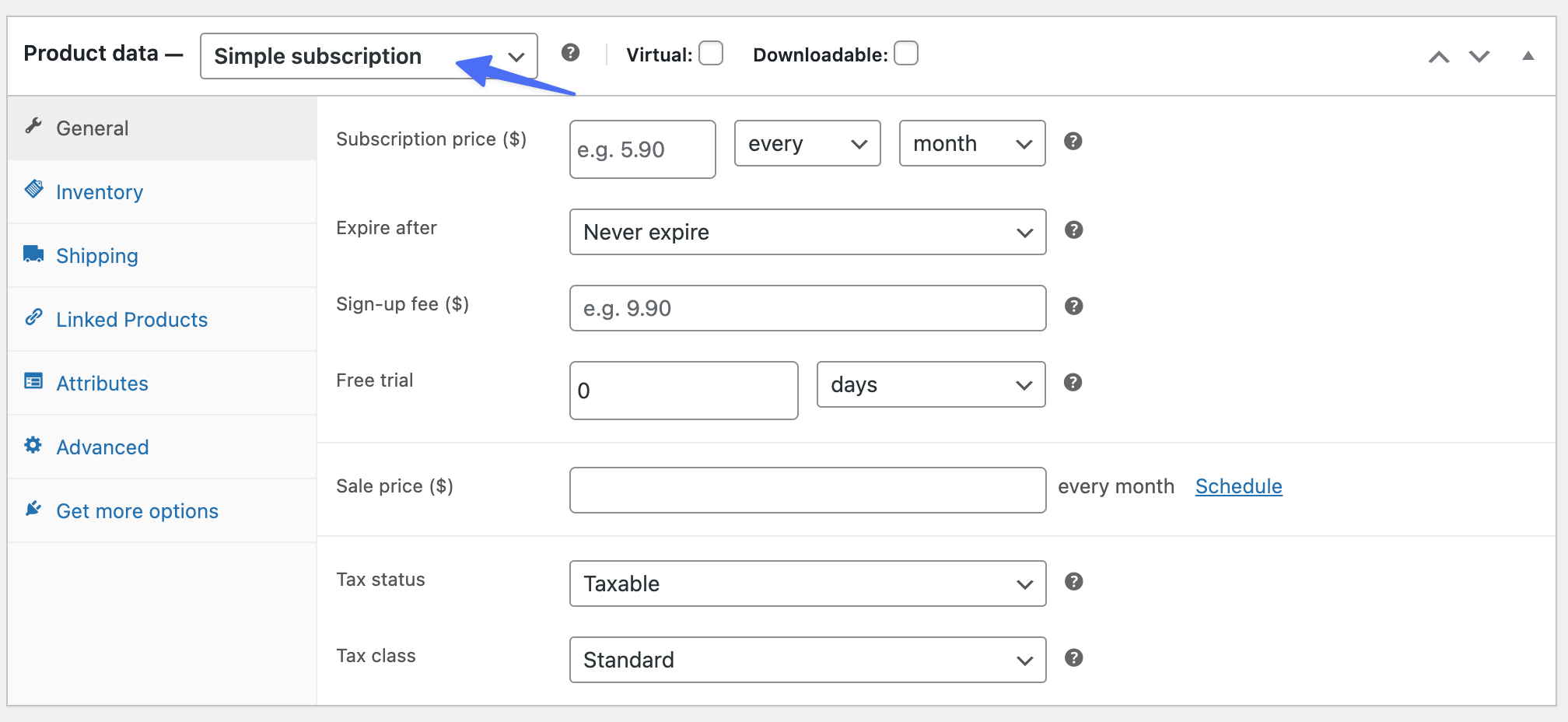Screen dimensions: 1568x722
Task: Open the free trial days unit dropdown
Action: pos(930,384)
